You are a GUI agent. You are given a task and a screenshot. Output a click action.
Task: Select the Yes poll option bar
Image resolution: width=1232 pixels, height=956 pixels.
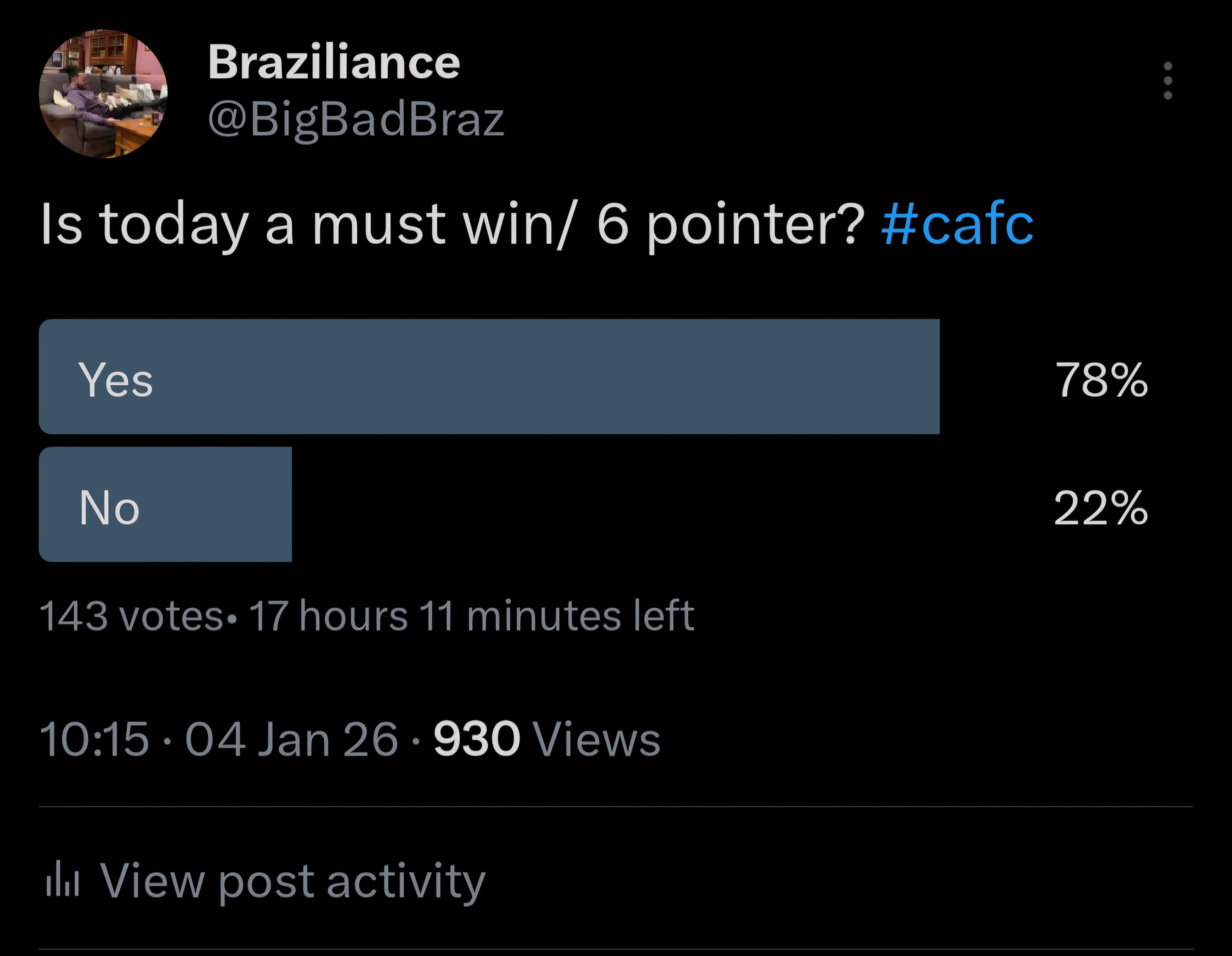[489, 377]
